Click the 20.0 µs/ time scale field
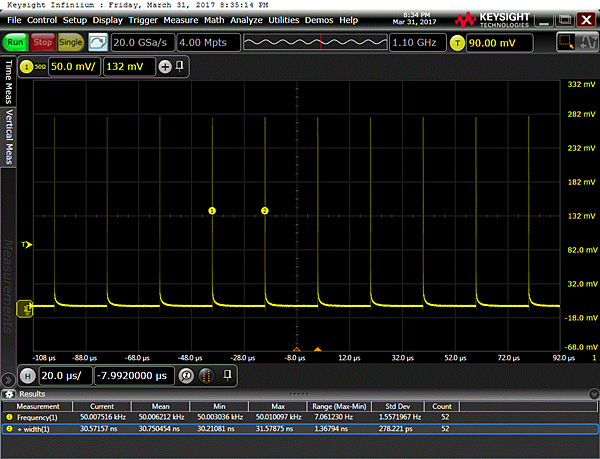The height and width of the screenshot is (459, 600). pyautogui.click(x=65, y=376)
